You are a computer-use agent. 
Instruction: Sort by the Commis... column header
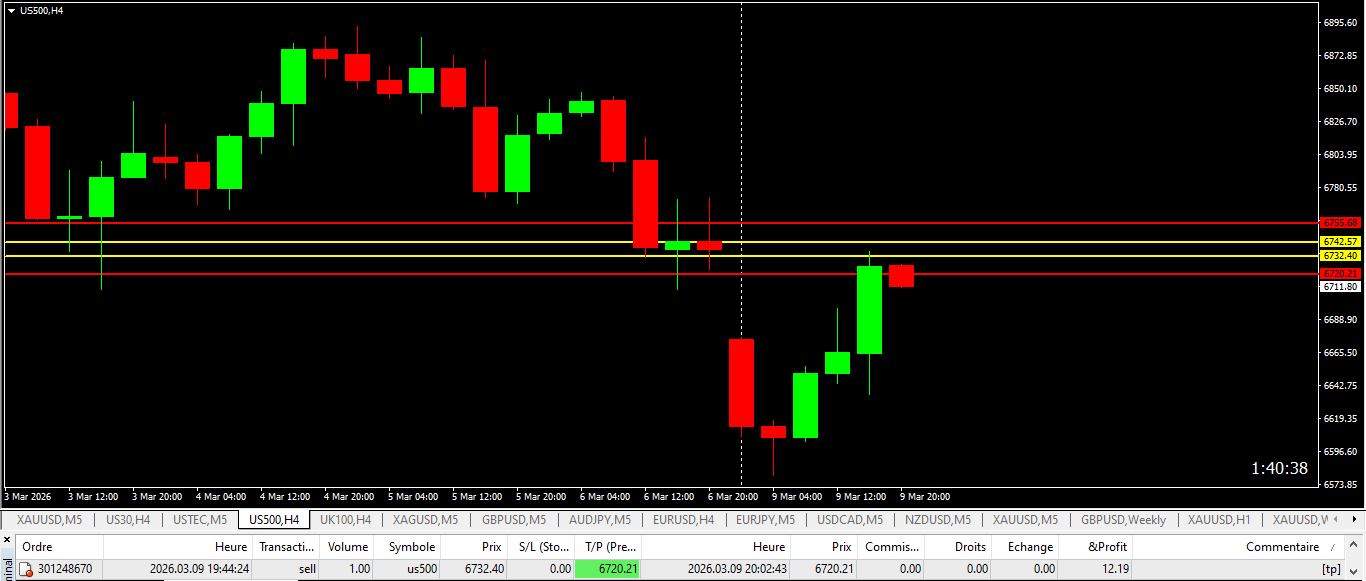(x=891, y=547)
